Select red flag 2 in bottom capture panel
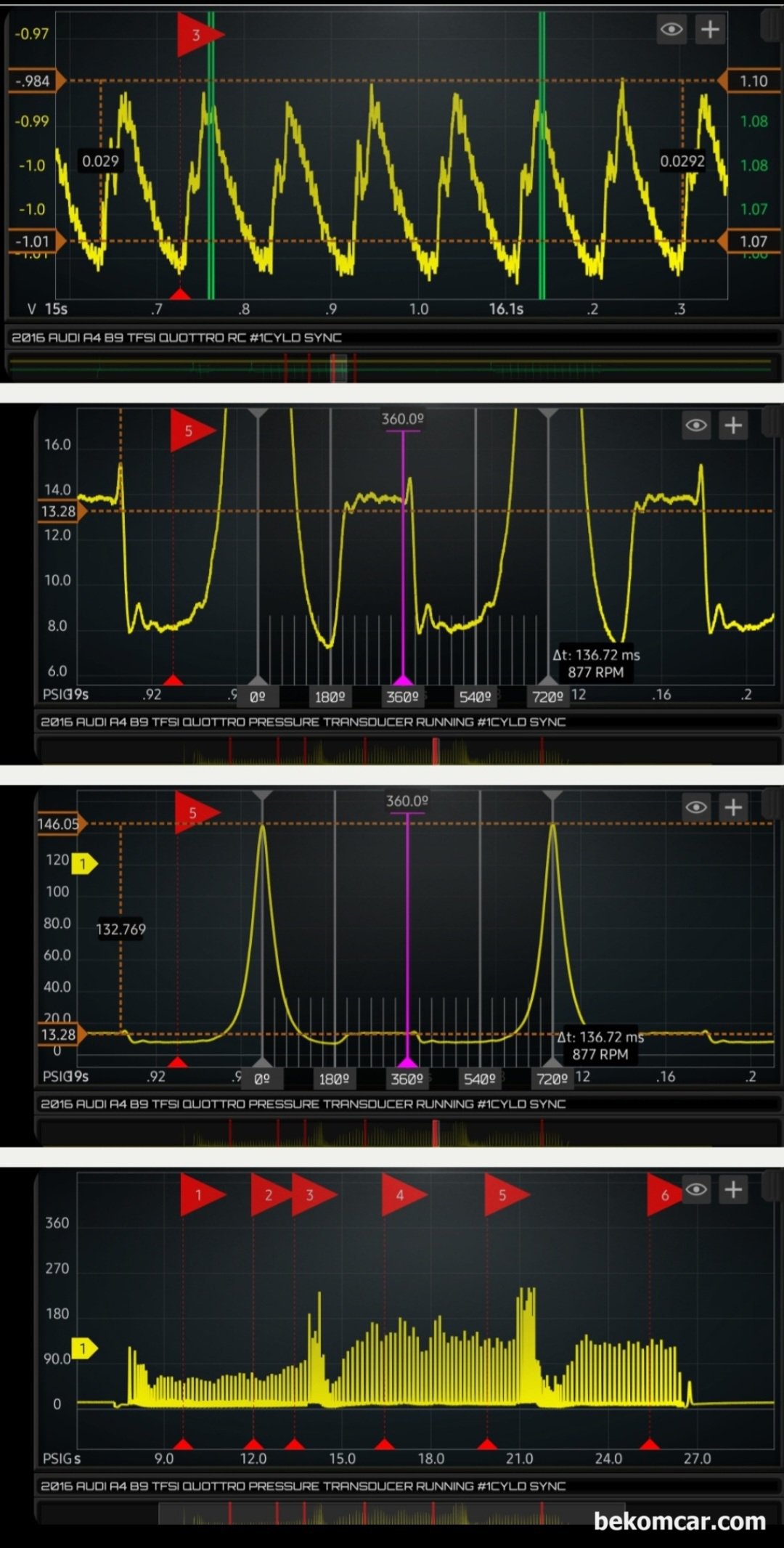This screenshot has width=784, height=1548. 272,1194
